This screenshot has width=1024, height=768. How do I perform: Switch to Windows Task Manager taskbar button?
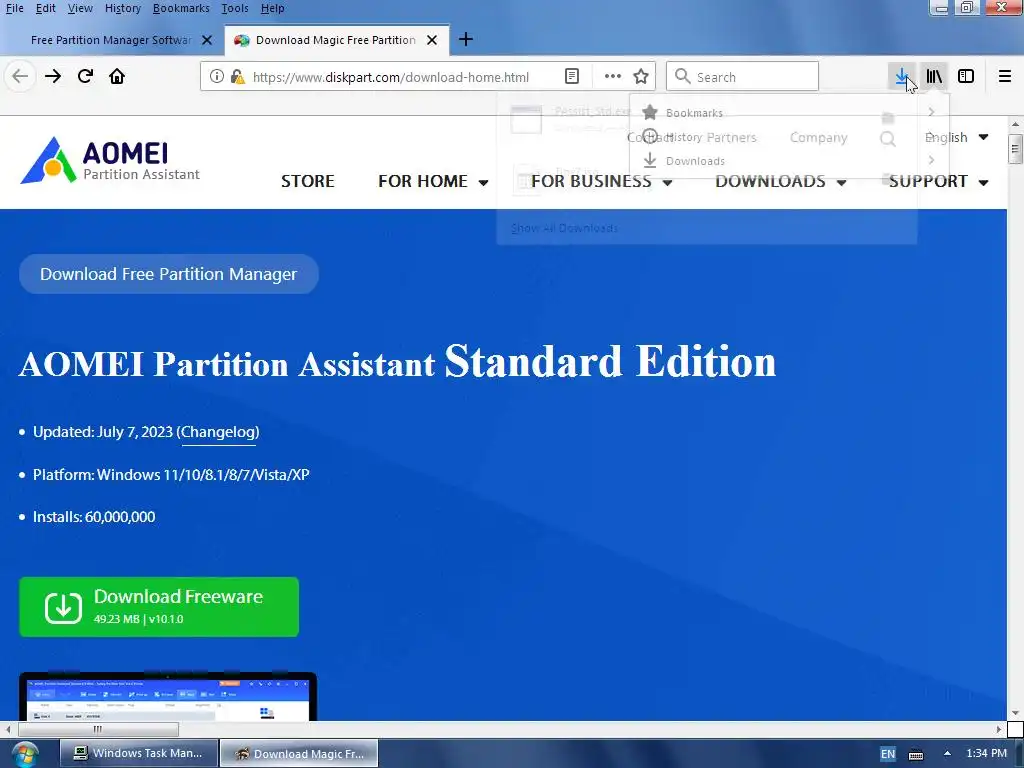tap(138, 754)
